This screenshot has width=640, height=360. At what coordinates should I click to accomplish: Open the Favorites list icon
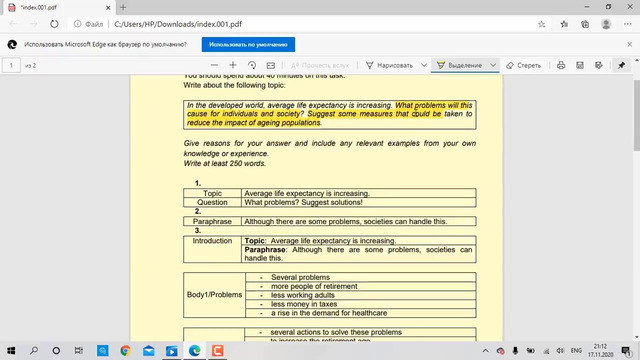pyautogui.click(x=564, y=24)
